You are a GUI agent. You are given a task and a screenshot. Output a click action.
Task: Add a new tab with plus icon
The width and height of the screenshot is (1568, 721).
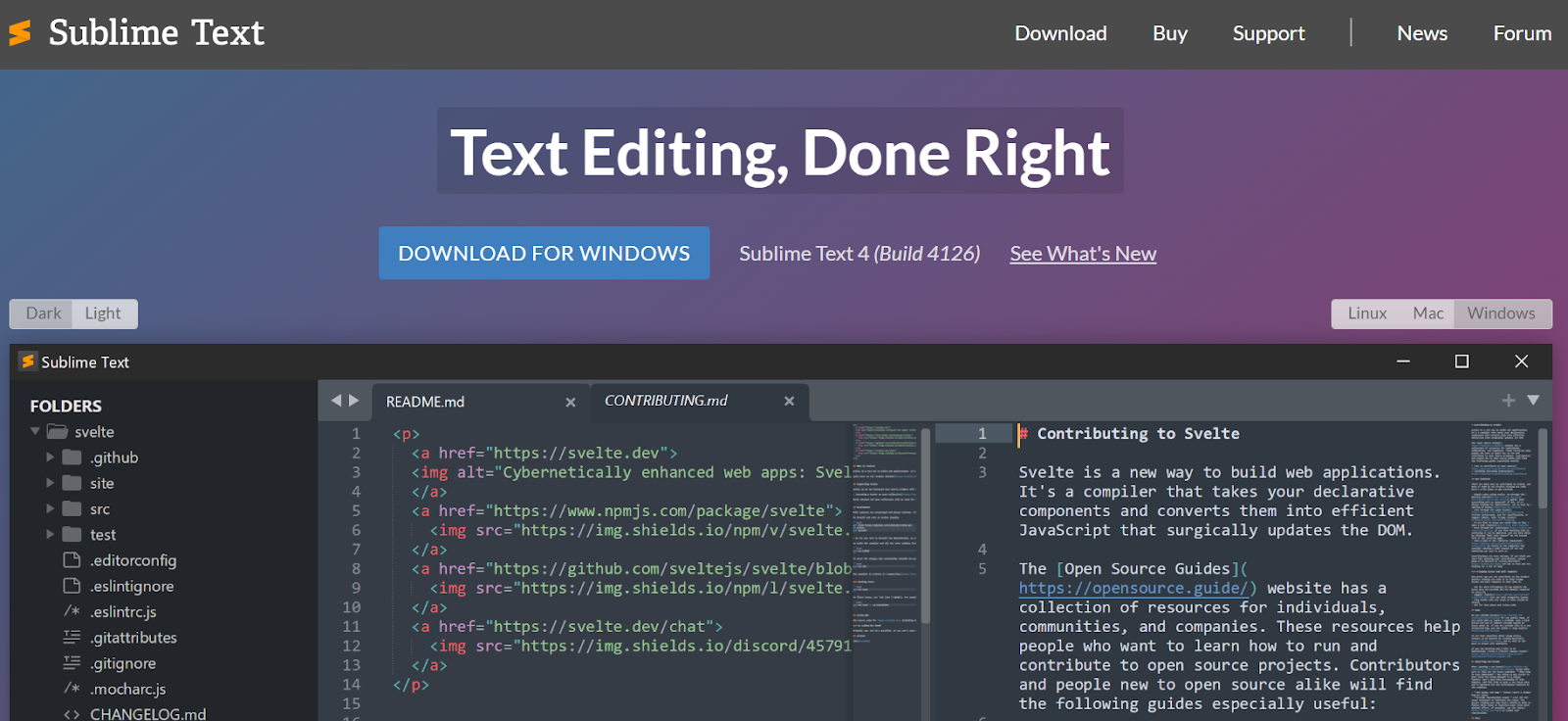[1508, 401]
